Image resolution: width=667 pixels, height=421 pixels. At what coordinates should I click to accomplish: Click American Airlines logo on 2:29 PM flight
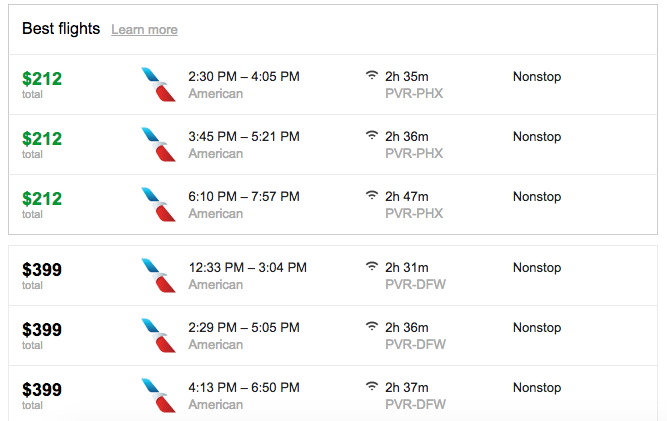click(x=158, y=335)
